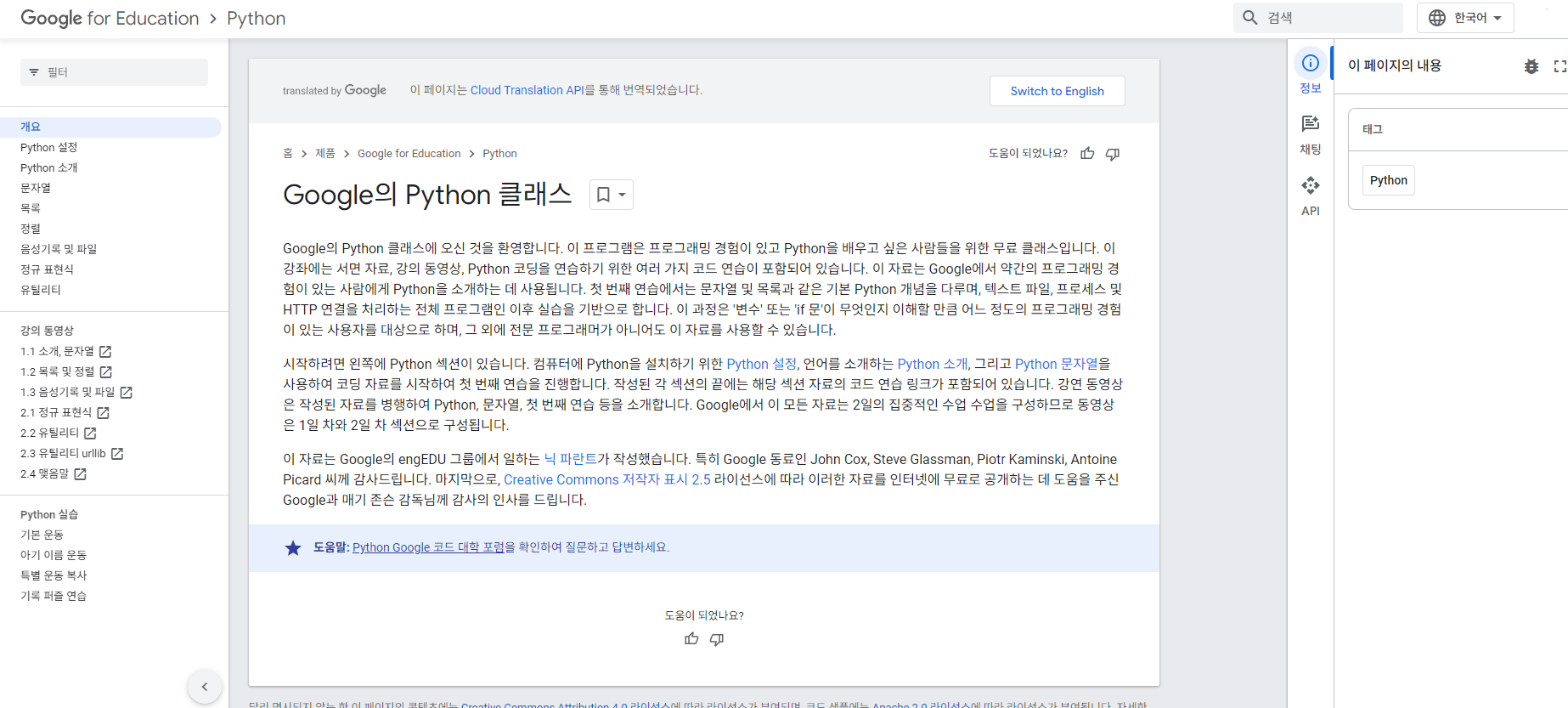
Task: Collapse the left navigation sidebar
Action: tap(205, 687)
